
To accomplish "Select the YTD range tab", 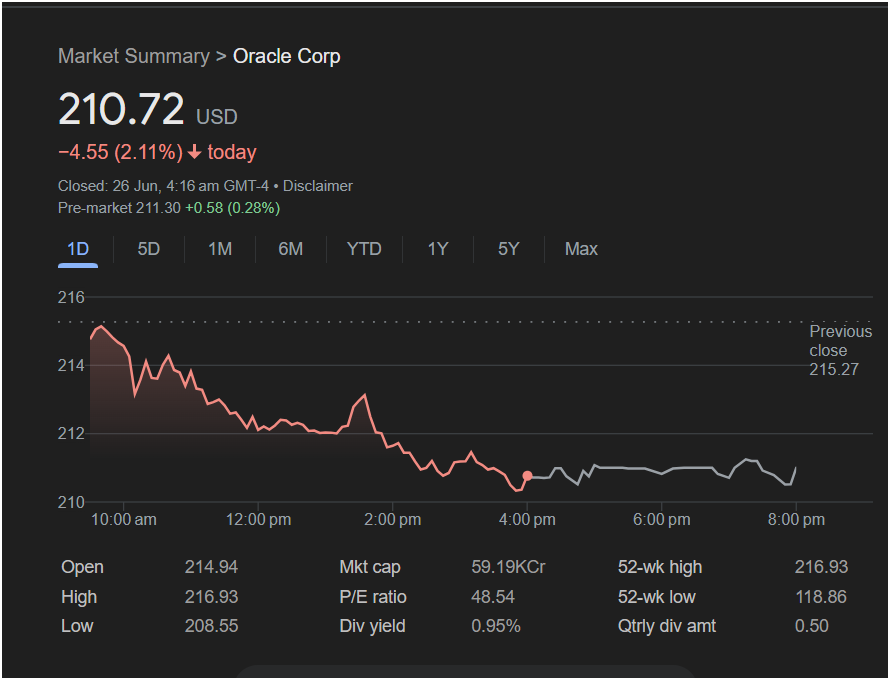I will coord(364,249).
